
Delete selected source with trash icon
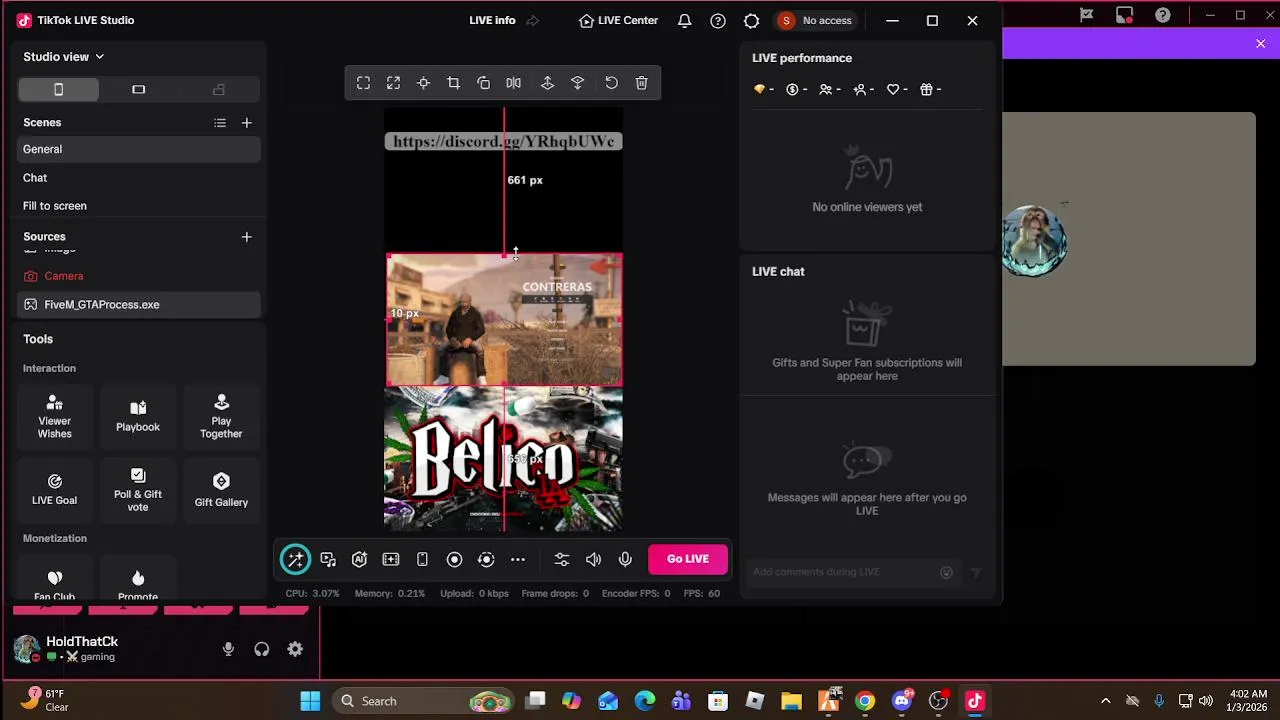tap(642, 83)
